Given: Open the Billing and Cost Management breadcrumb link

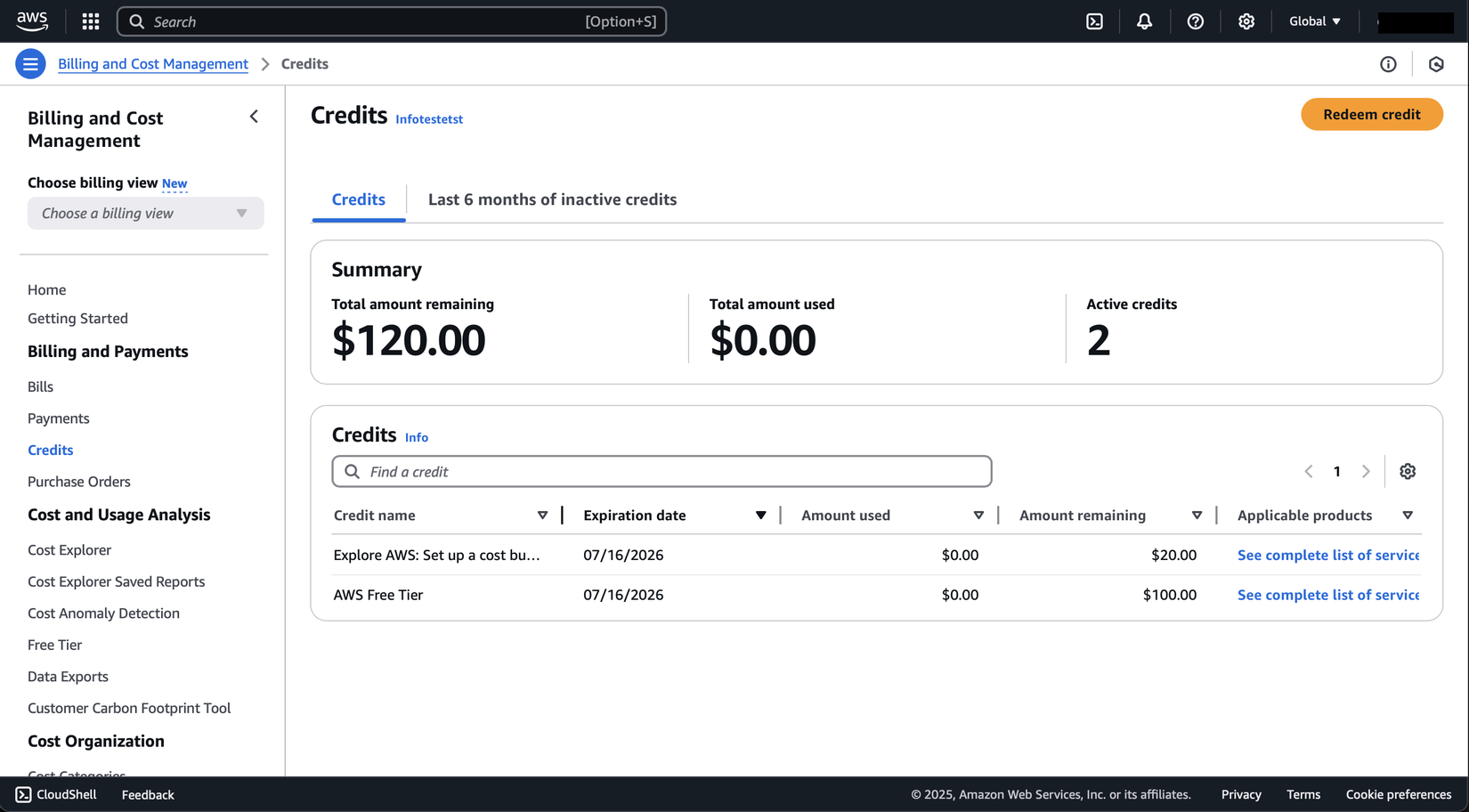Looking at the screenshot, I should click(x=153, y=64).
